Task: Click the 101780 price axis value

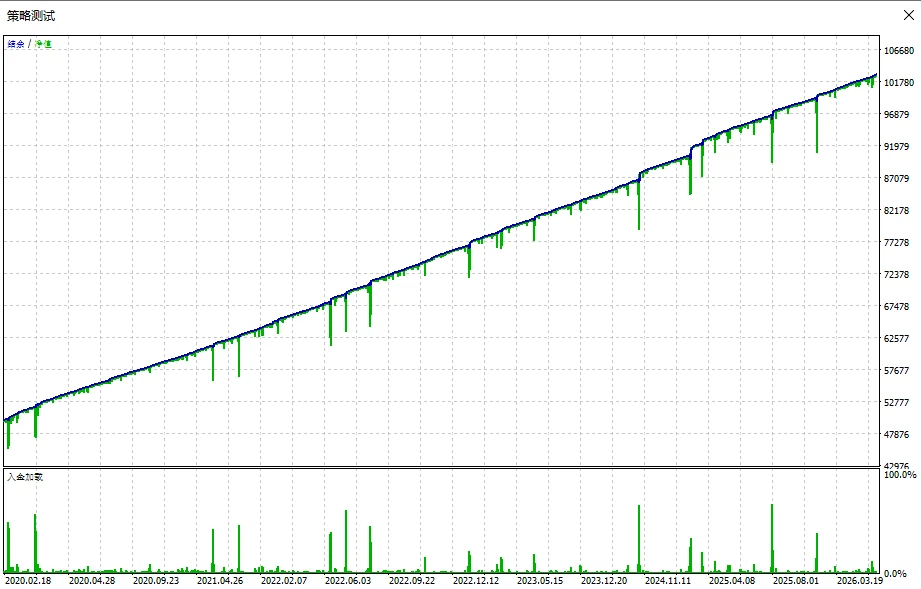Action: 899,83
